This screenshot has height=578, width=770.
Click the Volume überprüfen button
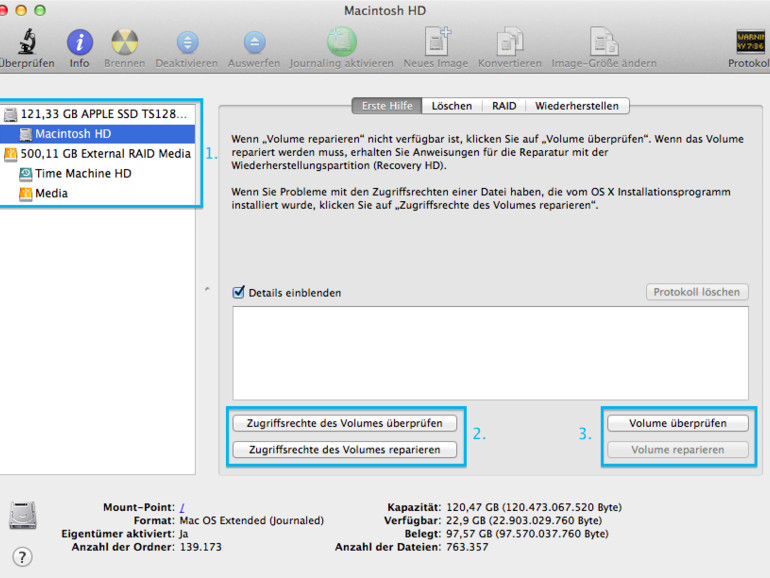[x=678, y=423]
